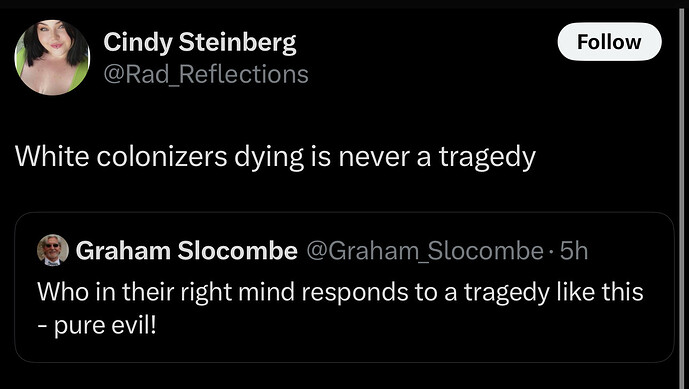Click blank area between name and Follow
This screenshot has height=389, width=689.
(426, 43)
